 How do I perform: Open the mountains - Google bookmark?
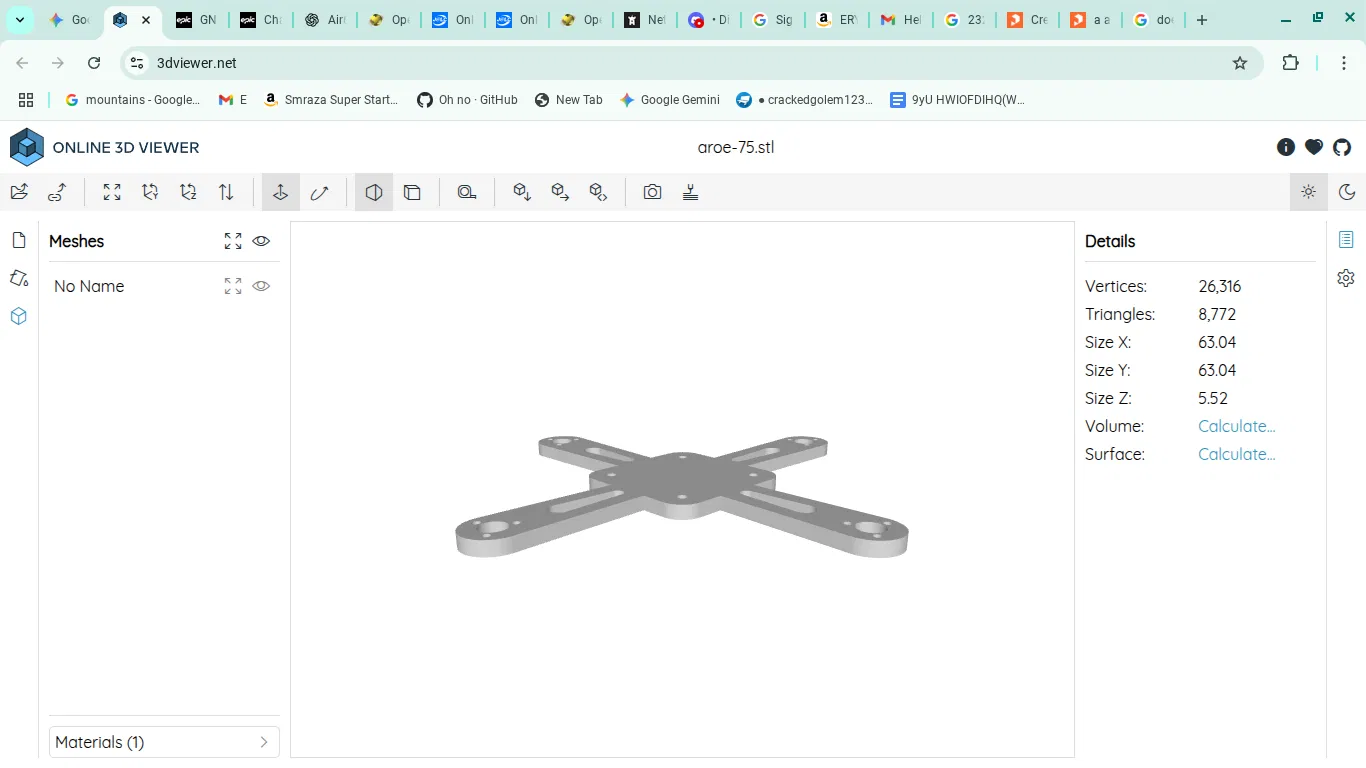pyautogui.click(x=132, y=100)
